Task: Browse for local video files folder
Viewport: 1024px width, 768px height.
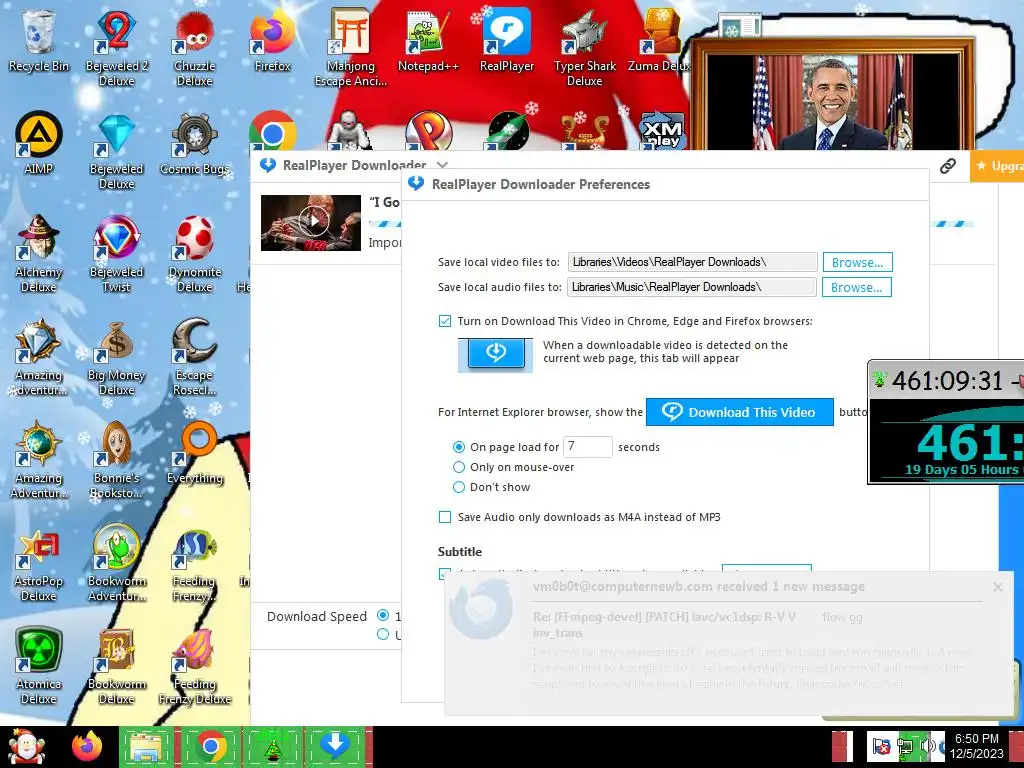Action: point(857,262)
